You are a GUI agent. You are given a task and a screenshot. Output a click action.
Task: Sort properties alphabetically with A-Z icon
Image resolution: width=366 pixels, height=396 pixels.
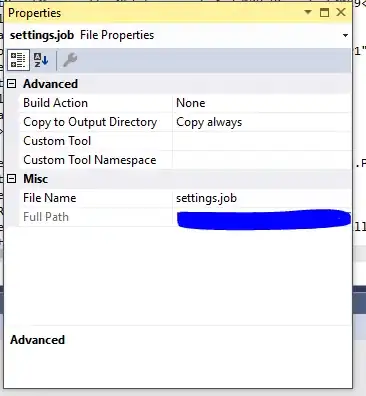click(41, 60)
